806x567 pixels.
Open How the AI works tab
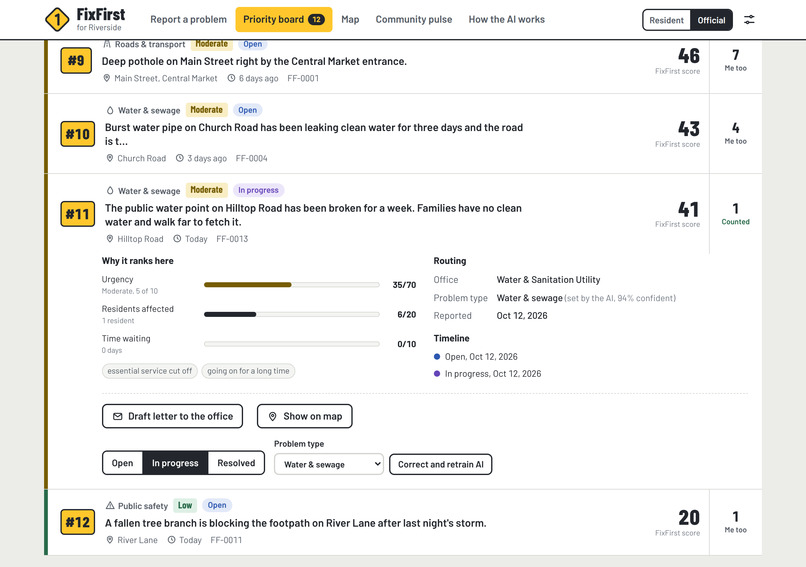click(x=506, y=20)
